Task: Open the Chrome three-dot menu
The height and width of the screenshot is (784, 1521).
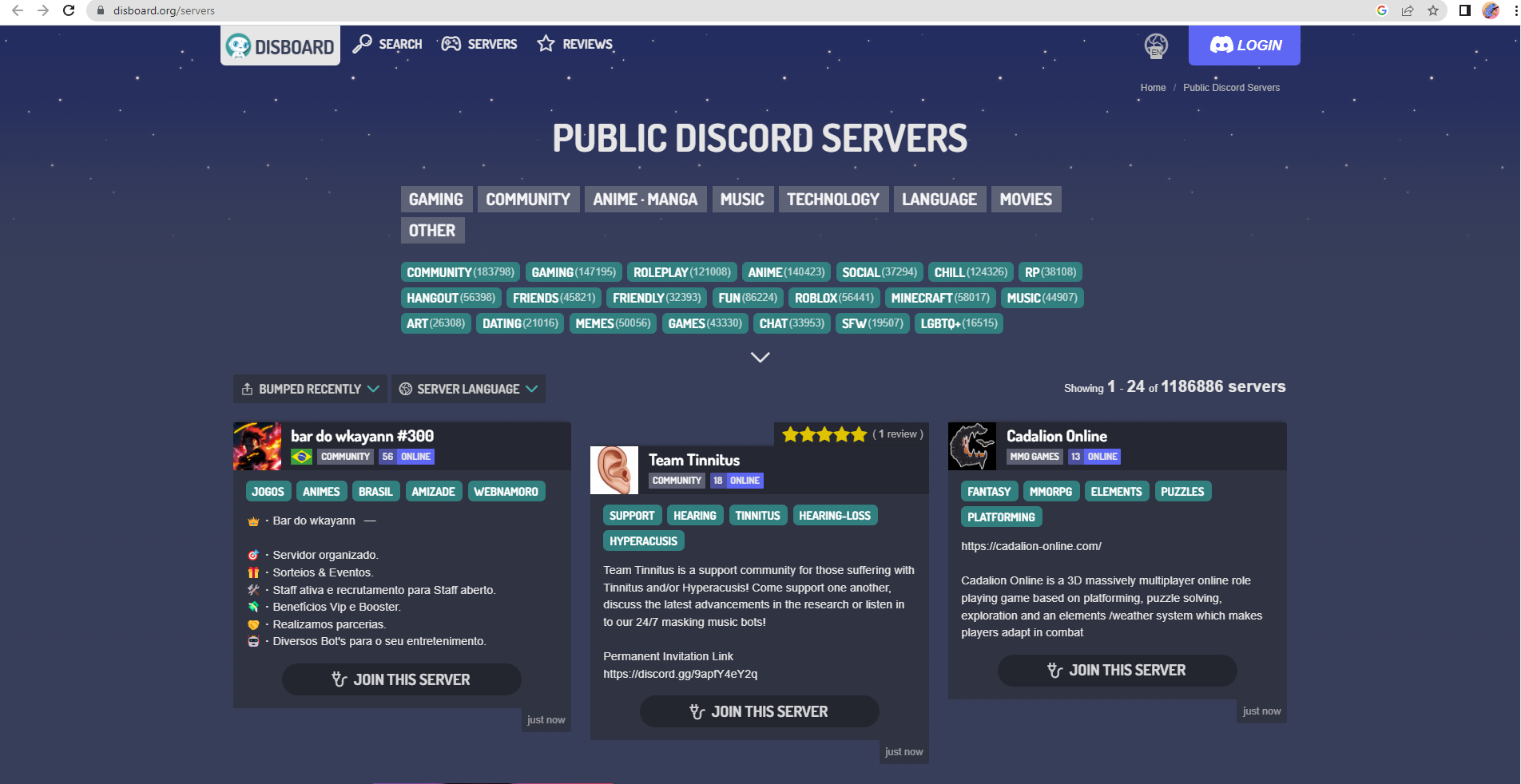Action: tap(1515, 10)
